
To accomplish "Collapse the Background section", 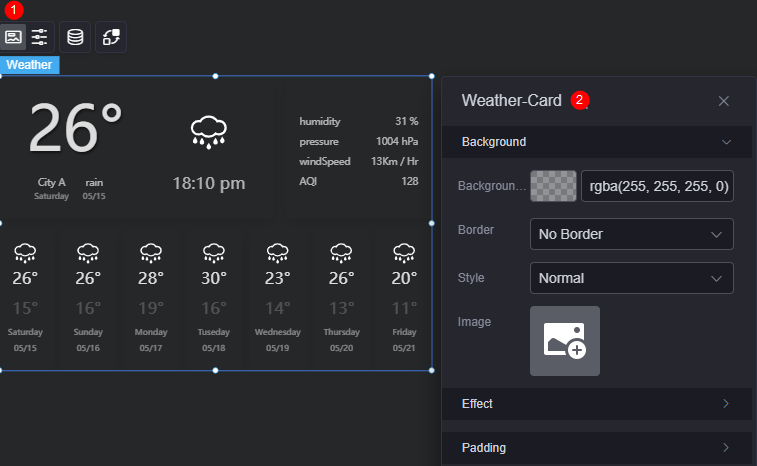I will (597, 142).
